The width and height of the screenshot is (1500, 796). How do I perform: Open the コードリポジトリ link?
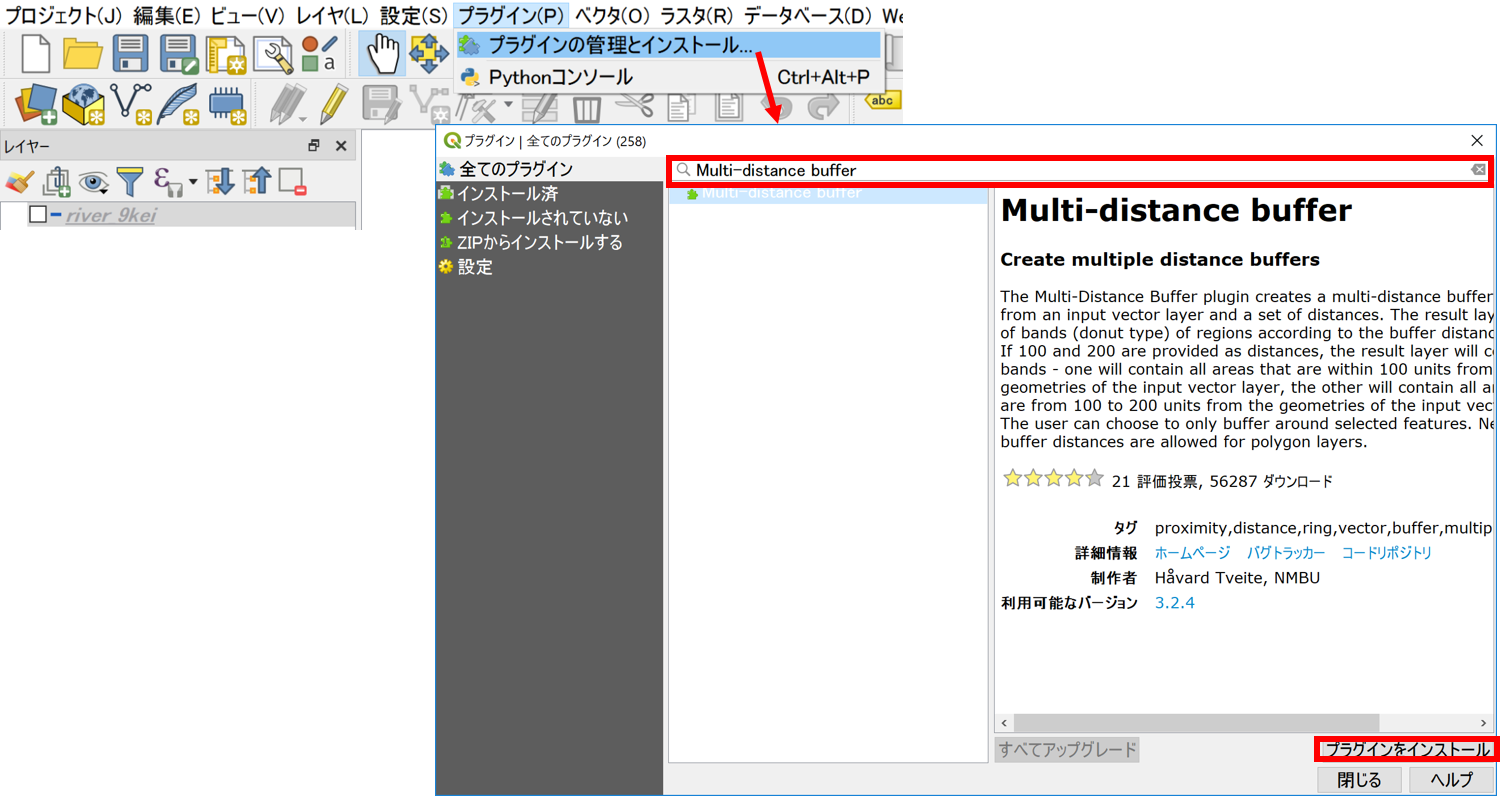(x=1386, y=553)
